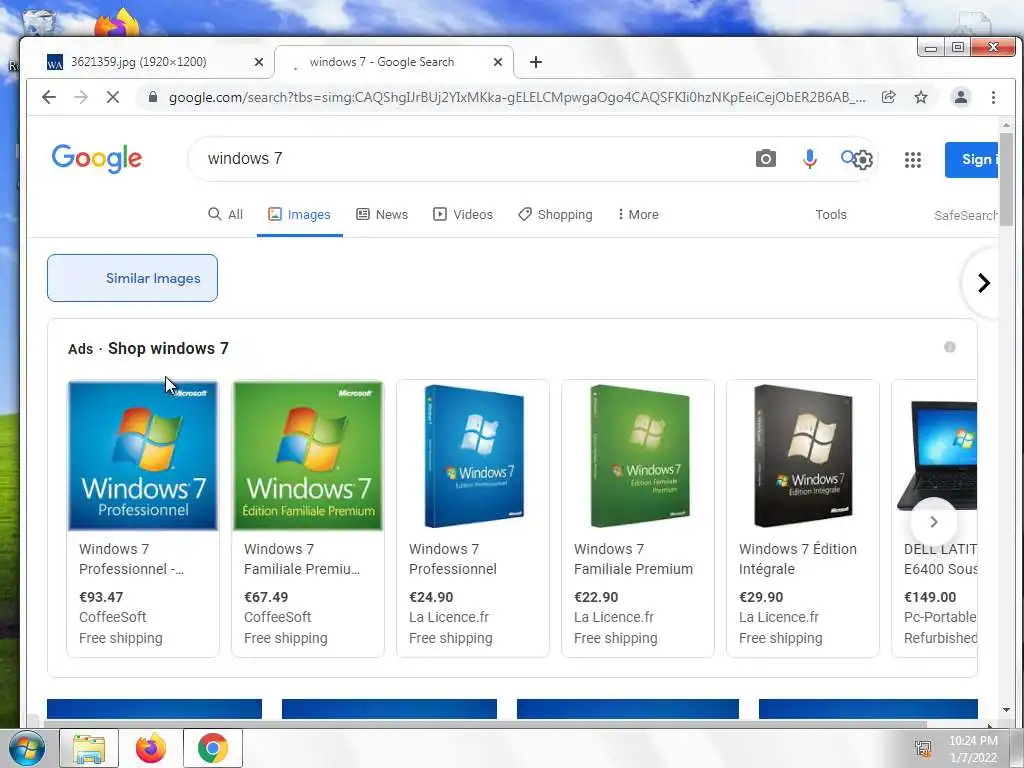Switch to the All results tab
Viewport: 1024px width, 768px height.
pyautogui.click(x=225, y=214)
